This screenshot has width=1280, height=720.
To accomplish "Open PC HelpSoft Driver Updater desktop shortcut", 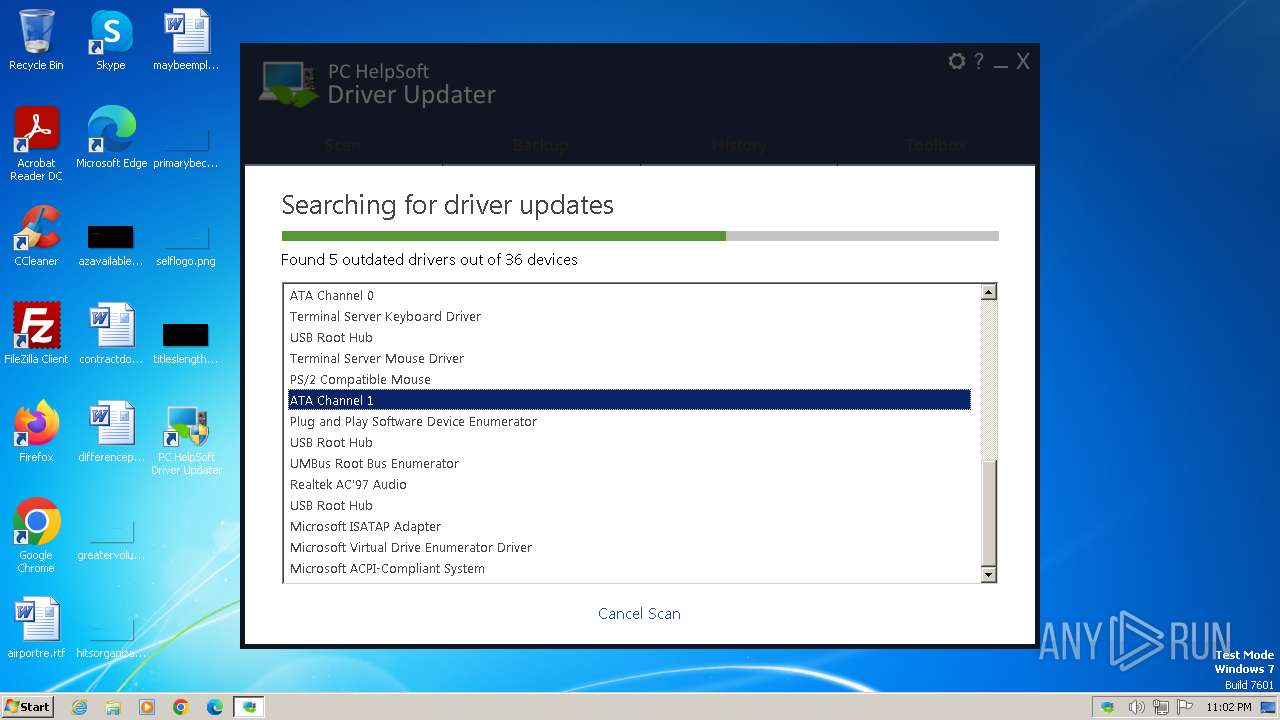I will tap(186, 438).
